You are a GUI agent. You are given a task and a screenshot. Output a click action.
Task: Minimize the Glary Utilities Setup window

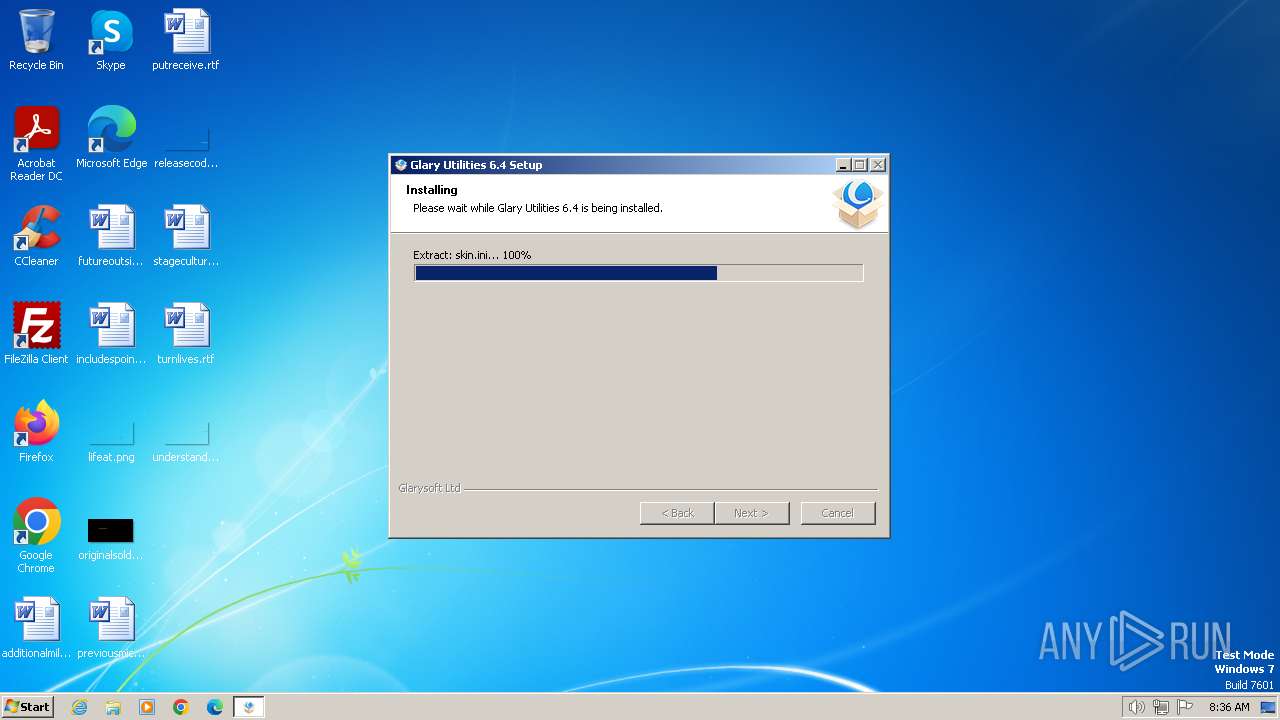coord(843,165)
